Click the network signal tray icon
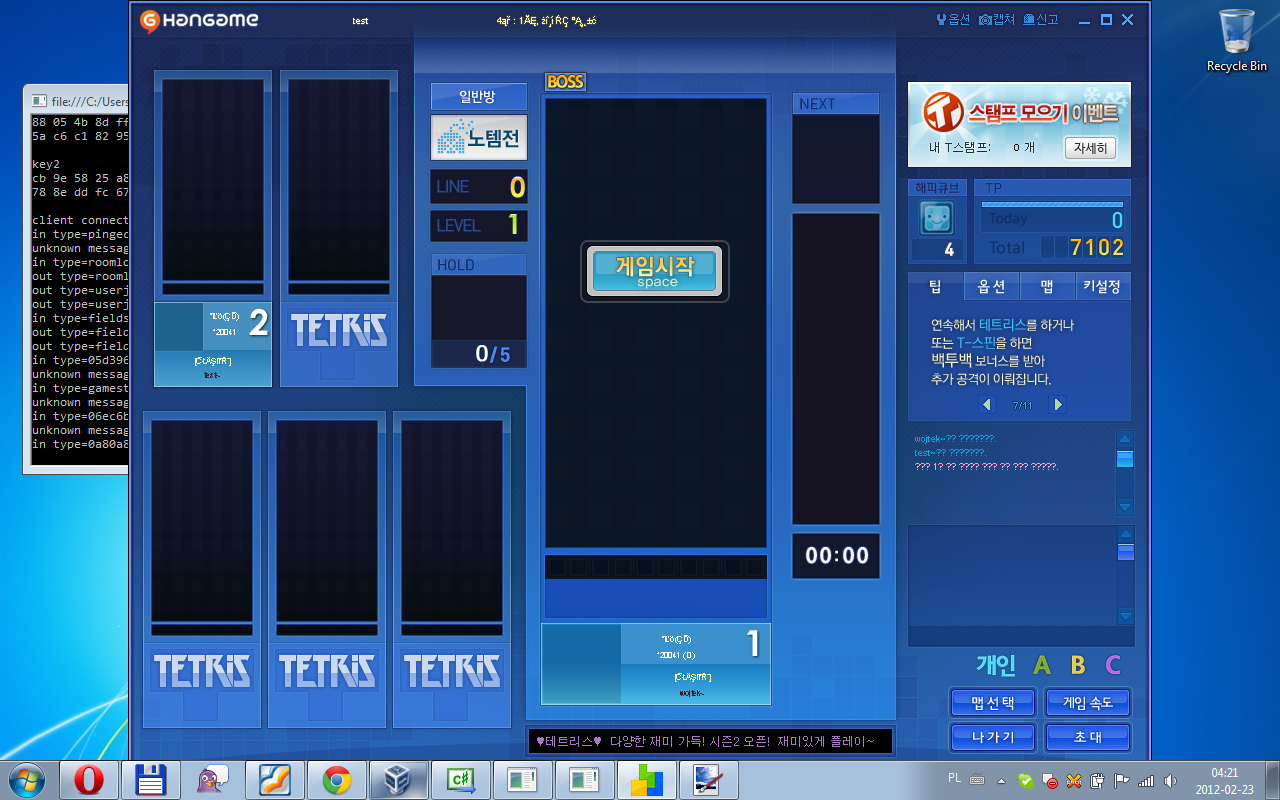 [x=1146, y=780]
